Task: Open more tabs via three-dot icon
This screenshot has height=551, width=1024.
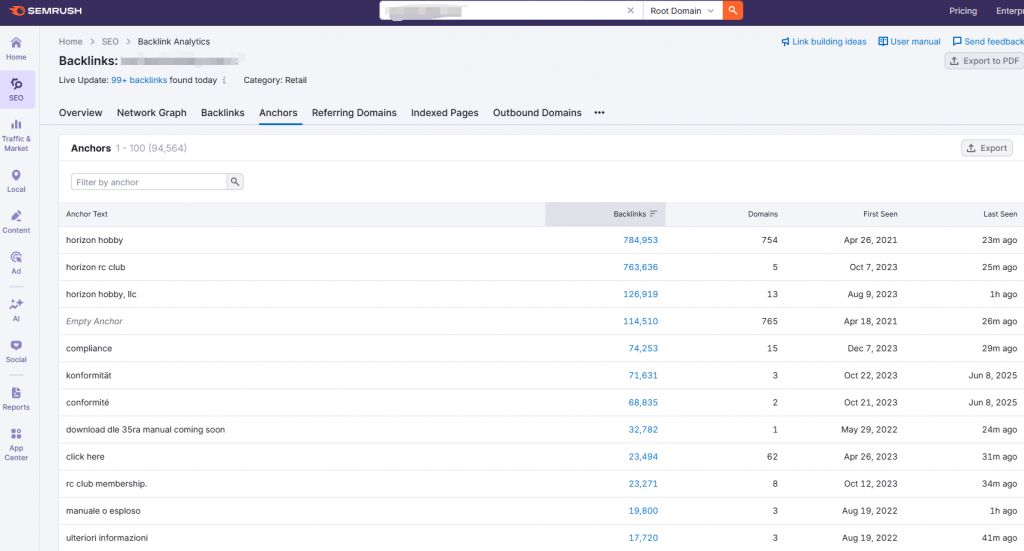Action: (x=600, y=112)
